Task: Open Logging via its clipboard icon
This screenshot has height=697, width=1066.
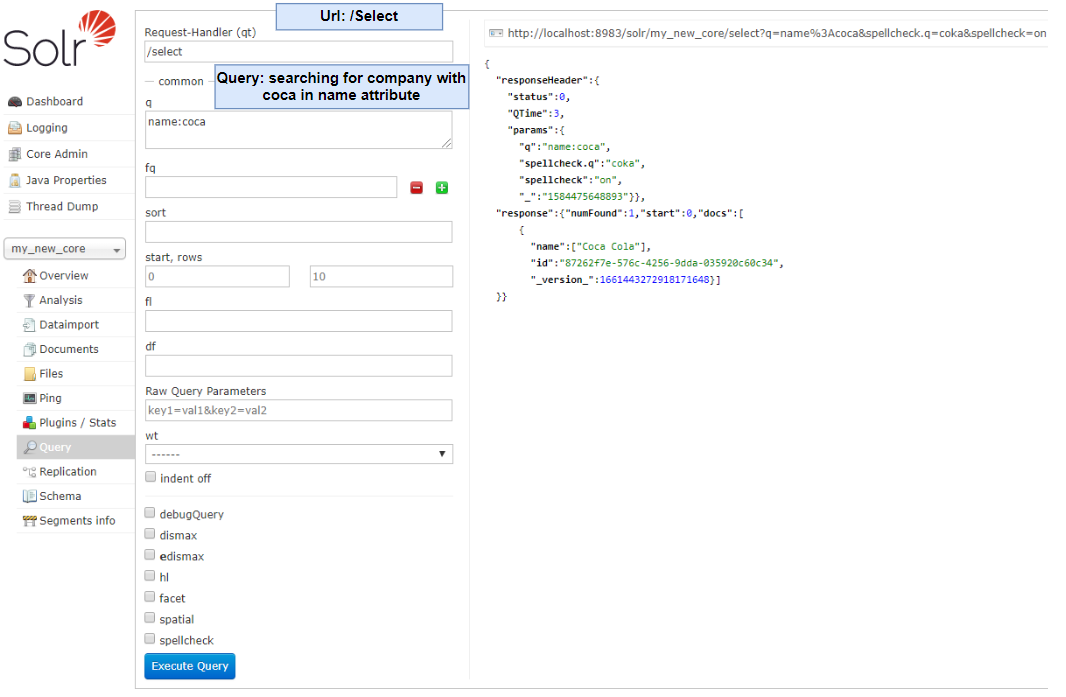Action: pyautogui.click(x=15, y=128)
